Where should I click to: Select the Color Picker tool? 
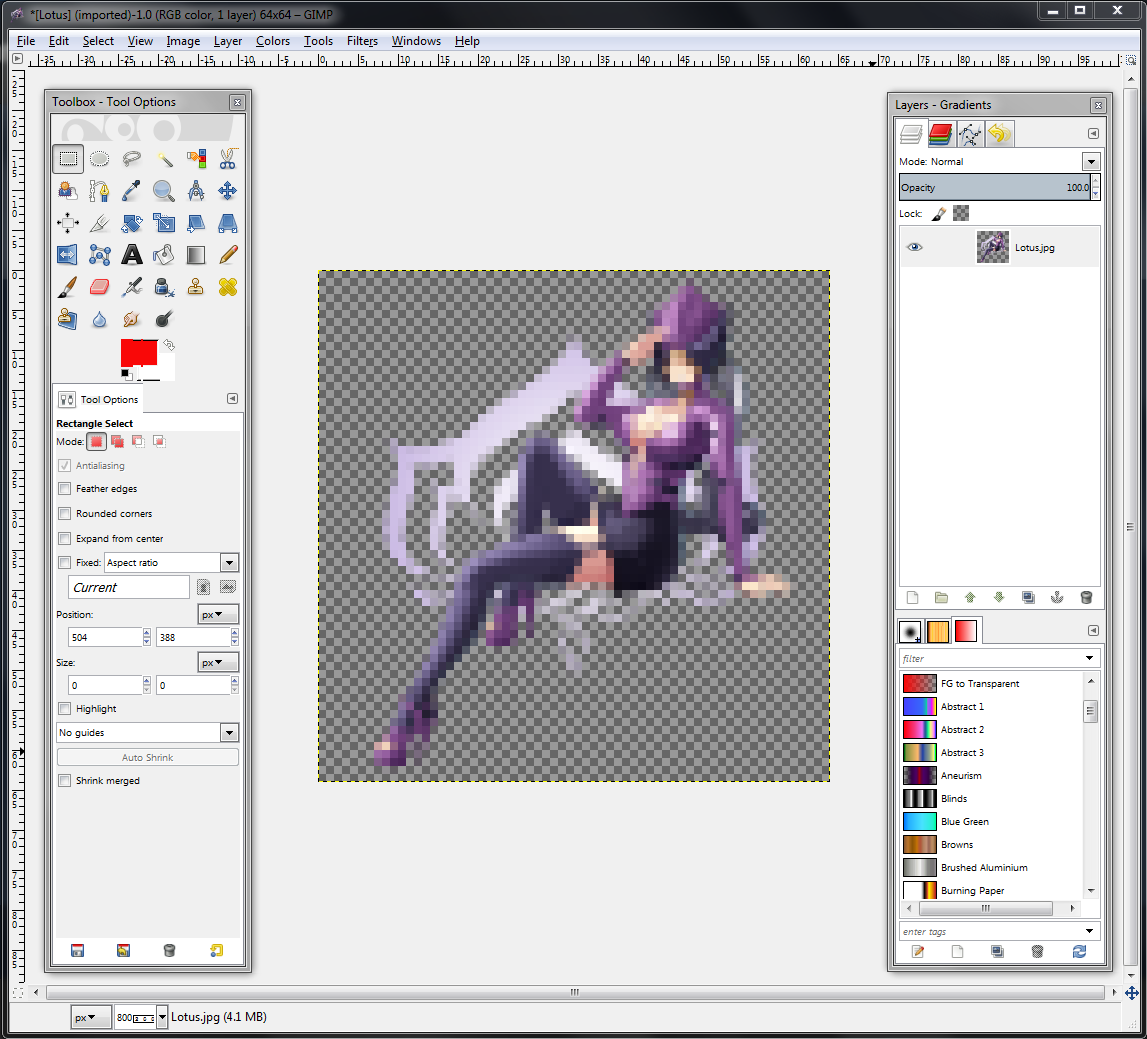tap(132, 191)
